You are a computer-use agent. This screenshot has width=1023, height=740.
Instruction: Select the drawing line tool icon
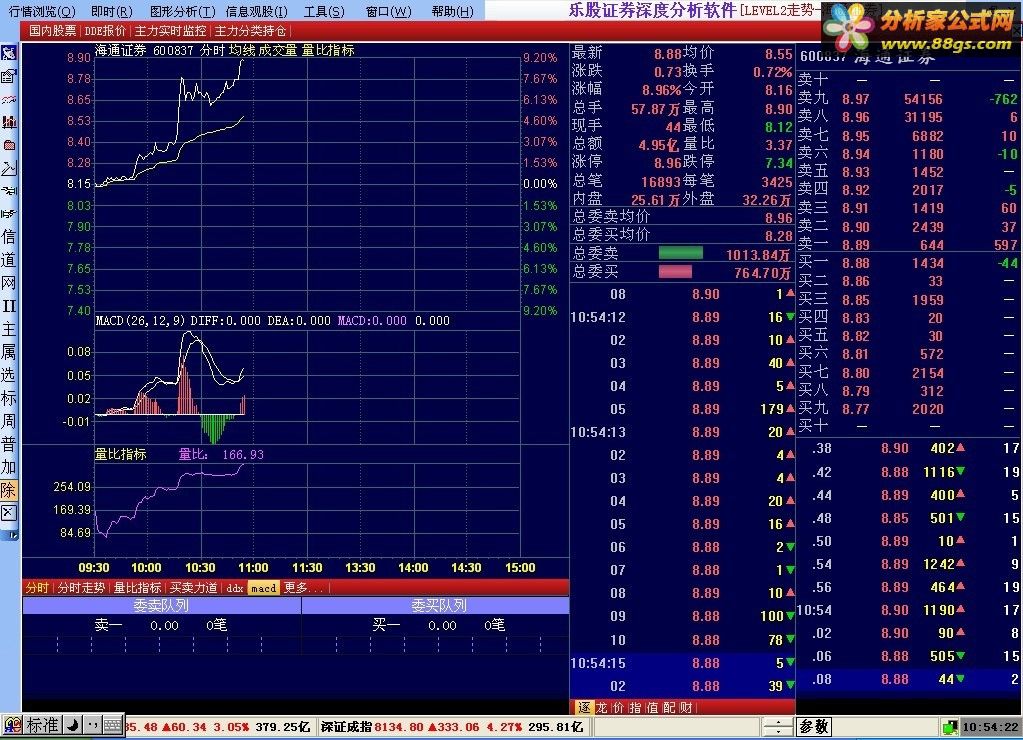coord(8,168)
